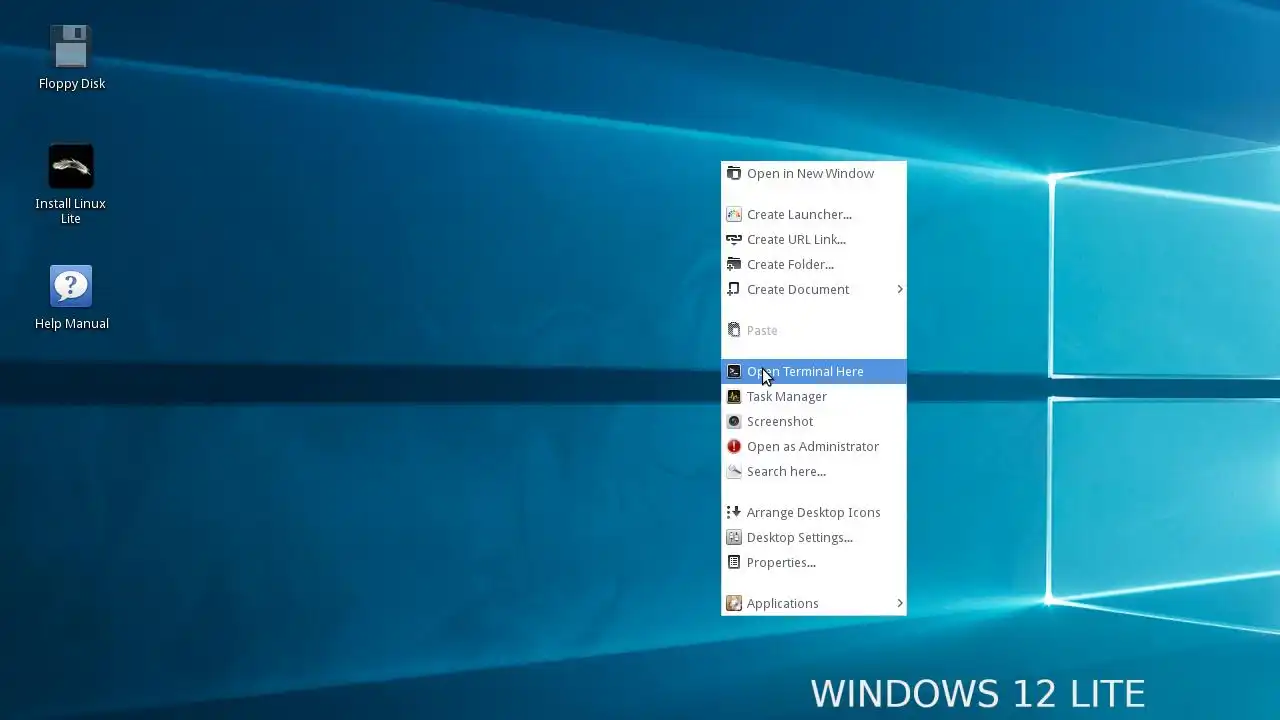This screenshot has width=1280, height=720.
Task: Click the Desktop Settings icon
Action: 734,537
